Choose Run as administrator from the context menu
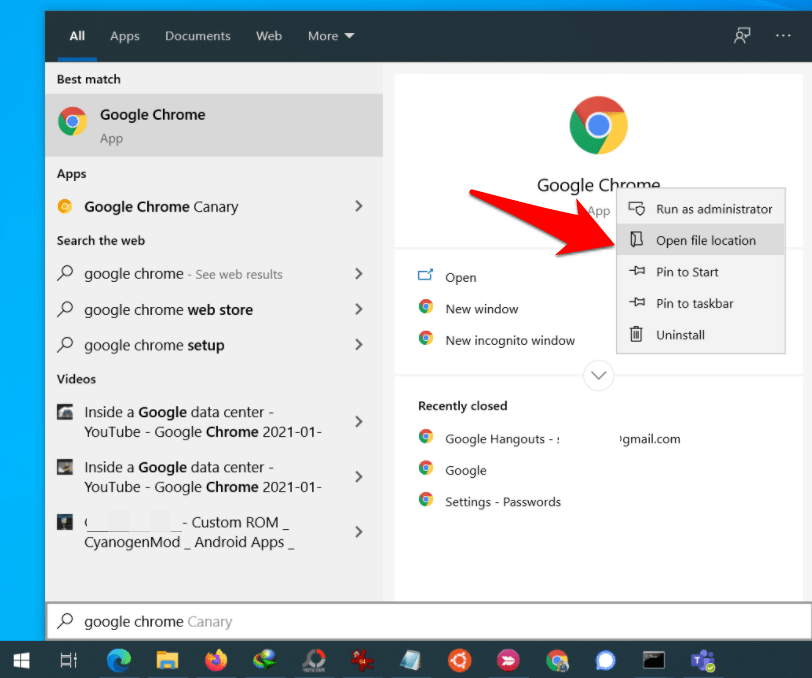Viewport: 812px width, 678px height. [x=713, y=209]
